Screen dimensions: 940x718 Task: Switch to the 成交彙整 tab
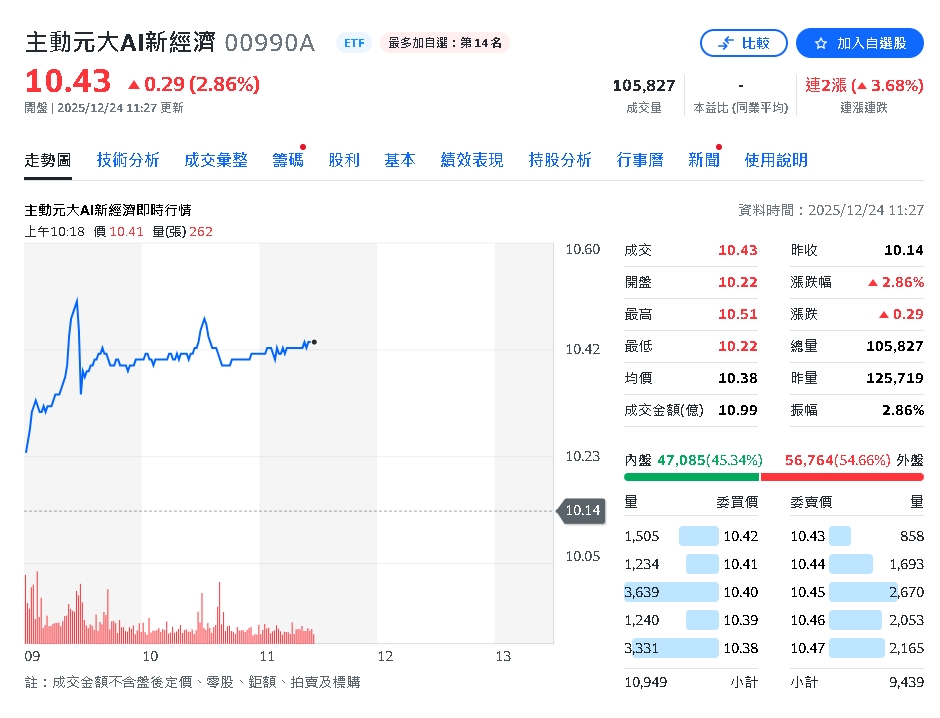tap(216, 159)
